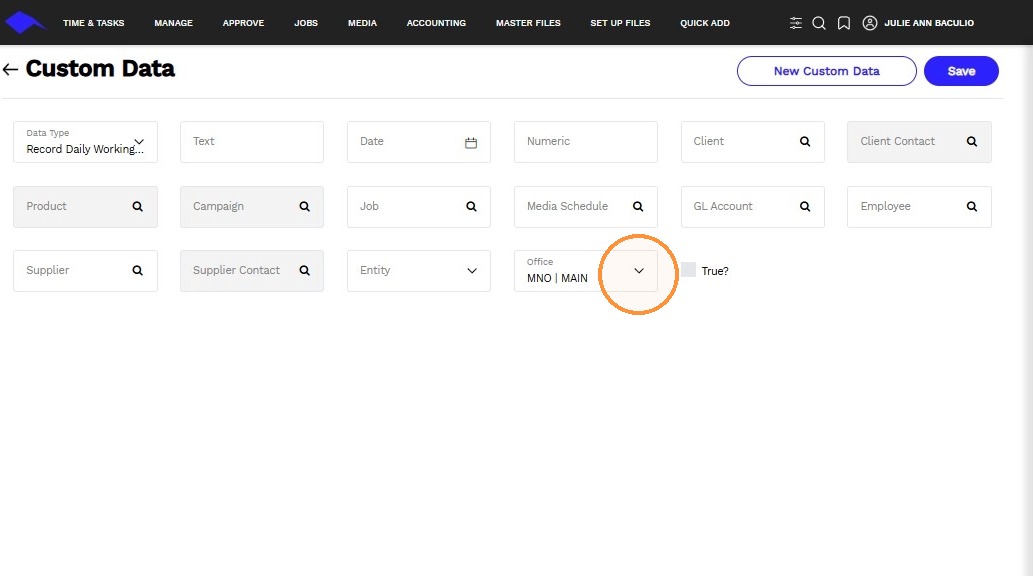Open the filter settings sliders icon
Viewport: 1033px width, 576px height.
796,23
